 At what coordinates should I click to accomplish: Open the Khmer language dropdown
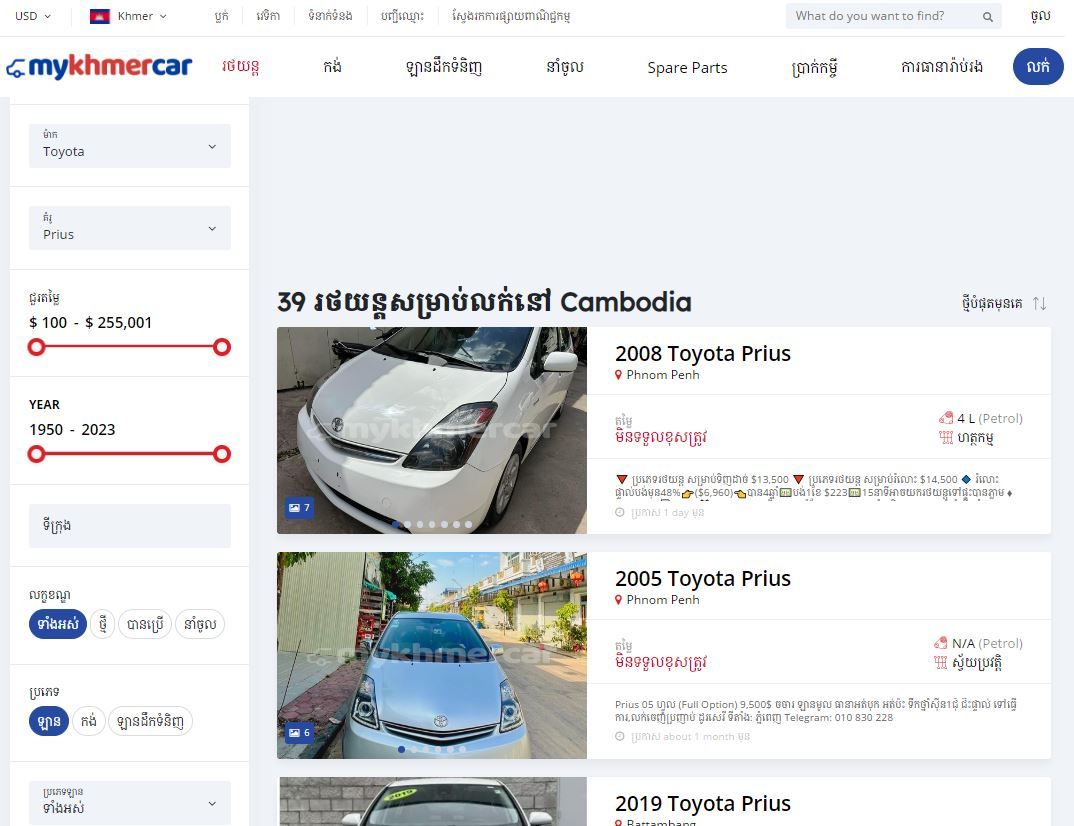click(x=129, y=16)
